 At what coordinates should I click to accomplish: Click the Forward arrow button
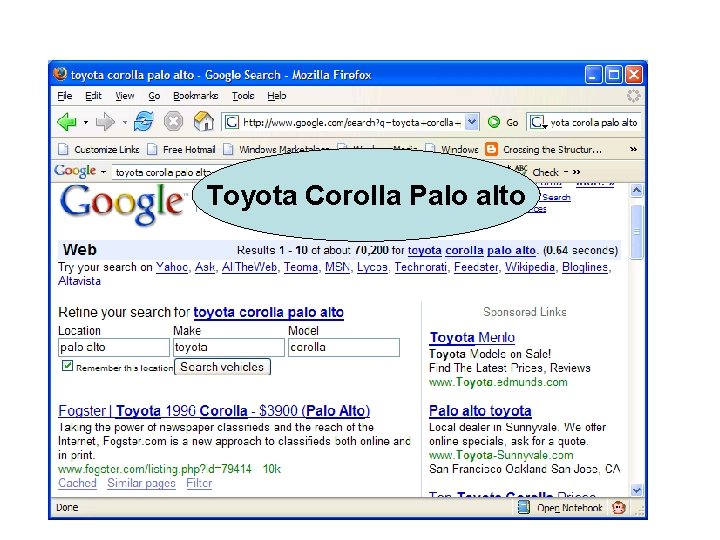(x=105, y=122)
